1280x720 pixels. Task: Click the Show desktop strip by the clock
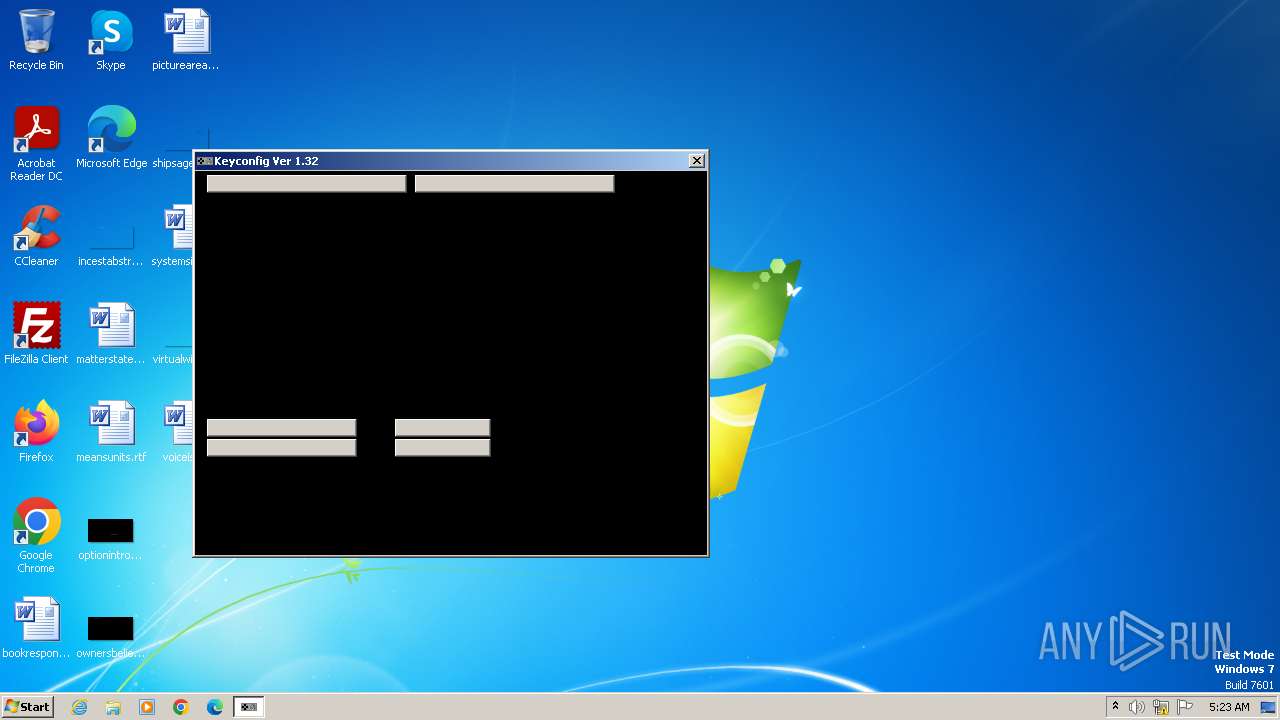(x=1269, y=707)
